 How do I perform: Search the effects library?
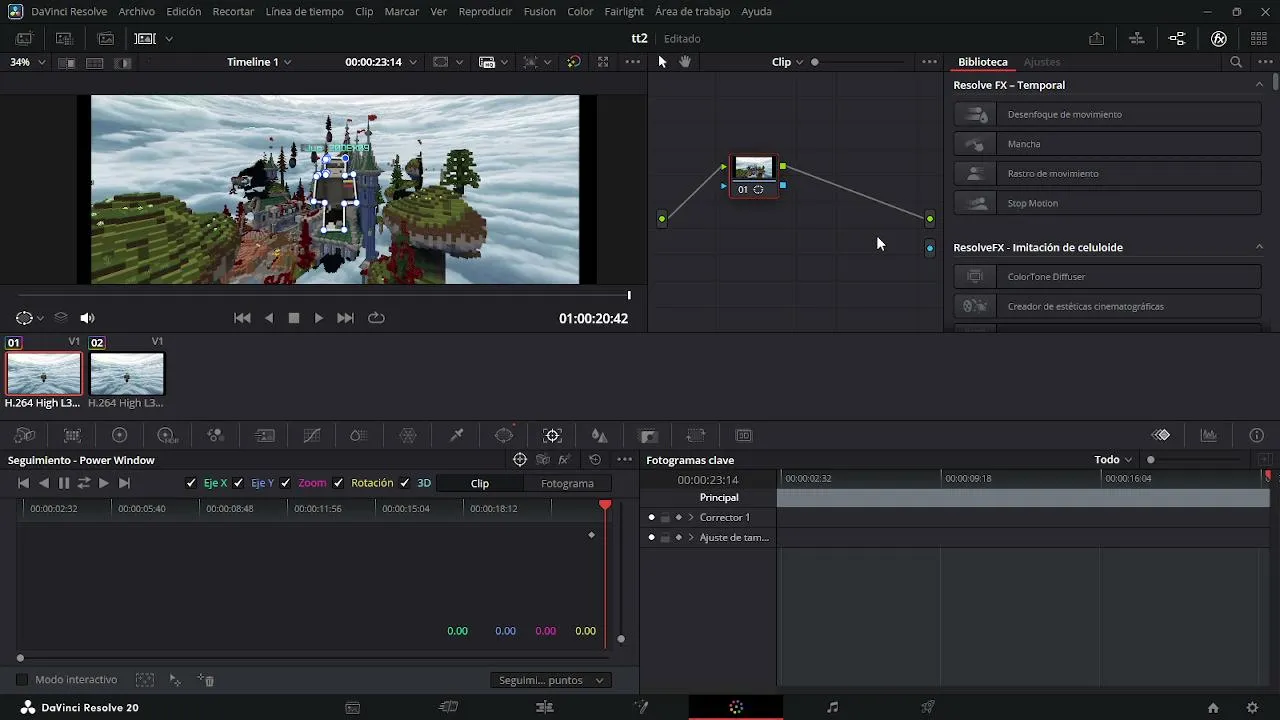[x=1236, y=62]
